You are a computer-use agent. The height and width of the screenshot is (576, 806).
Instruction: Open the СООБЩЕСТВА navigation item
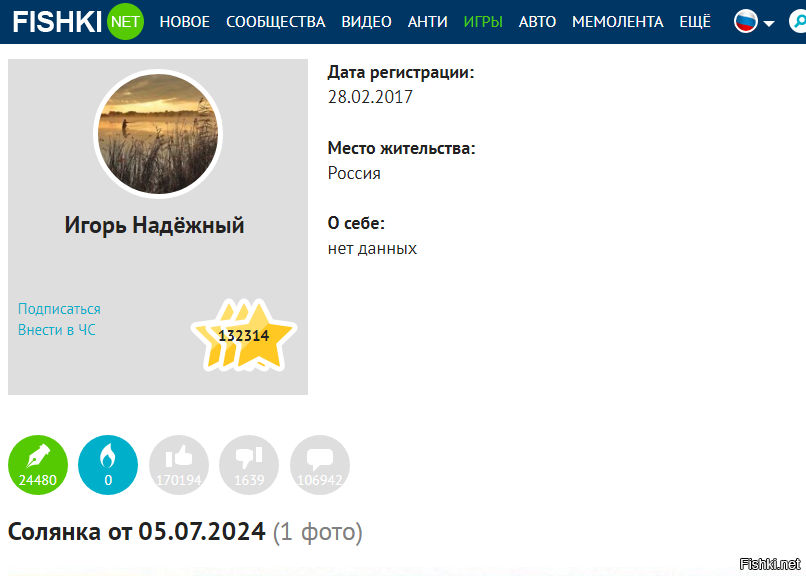(276, 22)
